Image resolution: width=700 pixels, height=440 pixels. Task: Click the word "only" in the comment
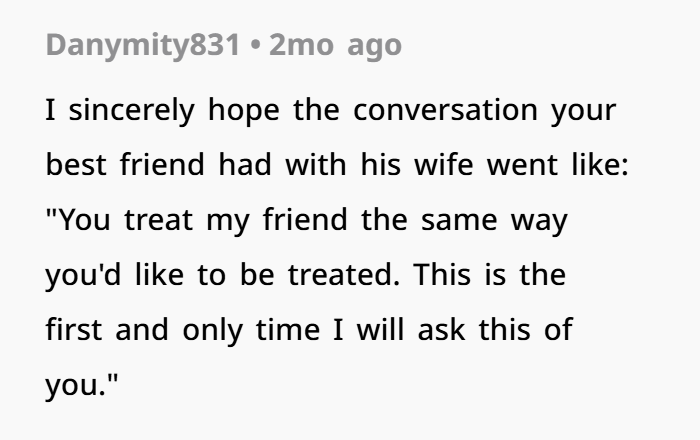click(x=212, y=330)
